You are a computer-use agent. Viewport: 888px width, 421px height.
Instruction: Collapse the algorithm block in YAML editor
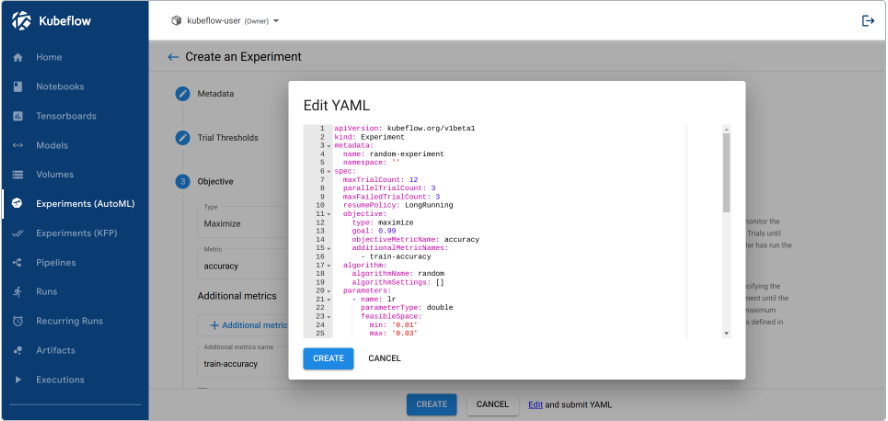[328, 265]
